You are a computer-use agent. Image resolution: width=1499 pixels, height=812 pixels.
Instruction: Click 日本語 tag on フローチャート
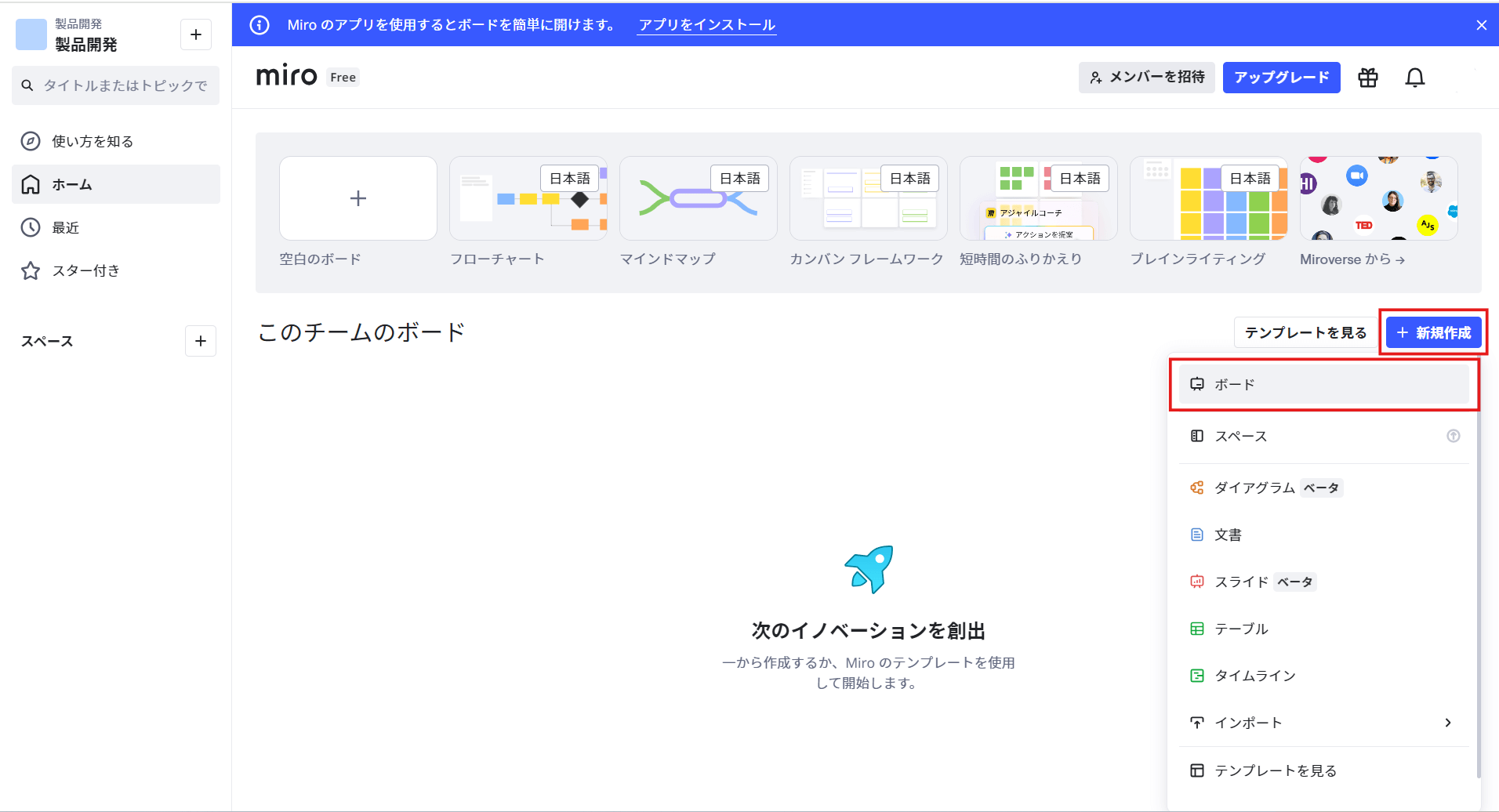pos(570,178)
